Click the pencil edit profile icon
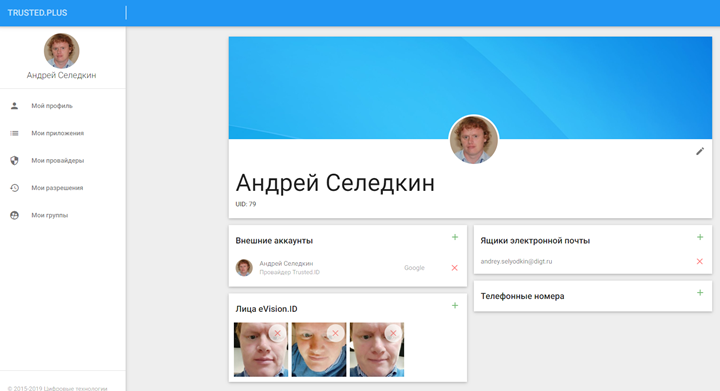The width and height of the screenshot is (720, 391). click(700, 151)
